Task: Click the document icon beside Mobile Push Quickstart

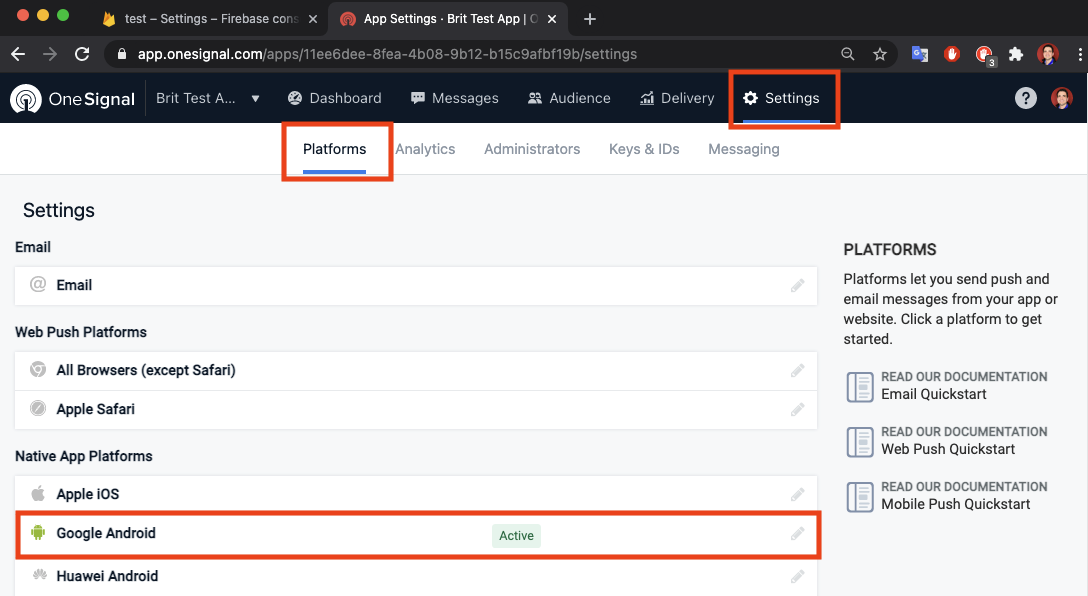Action: (860, 497)
